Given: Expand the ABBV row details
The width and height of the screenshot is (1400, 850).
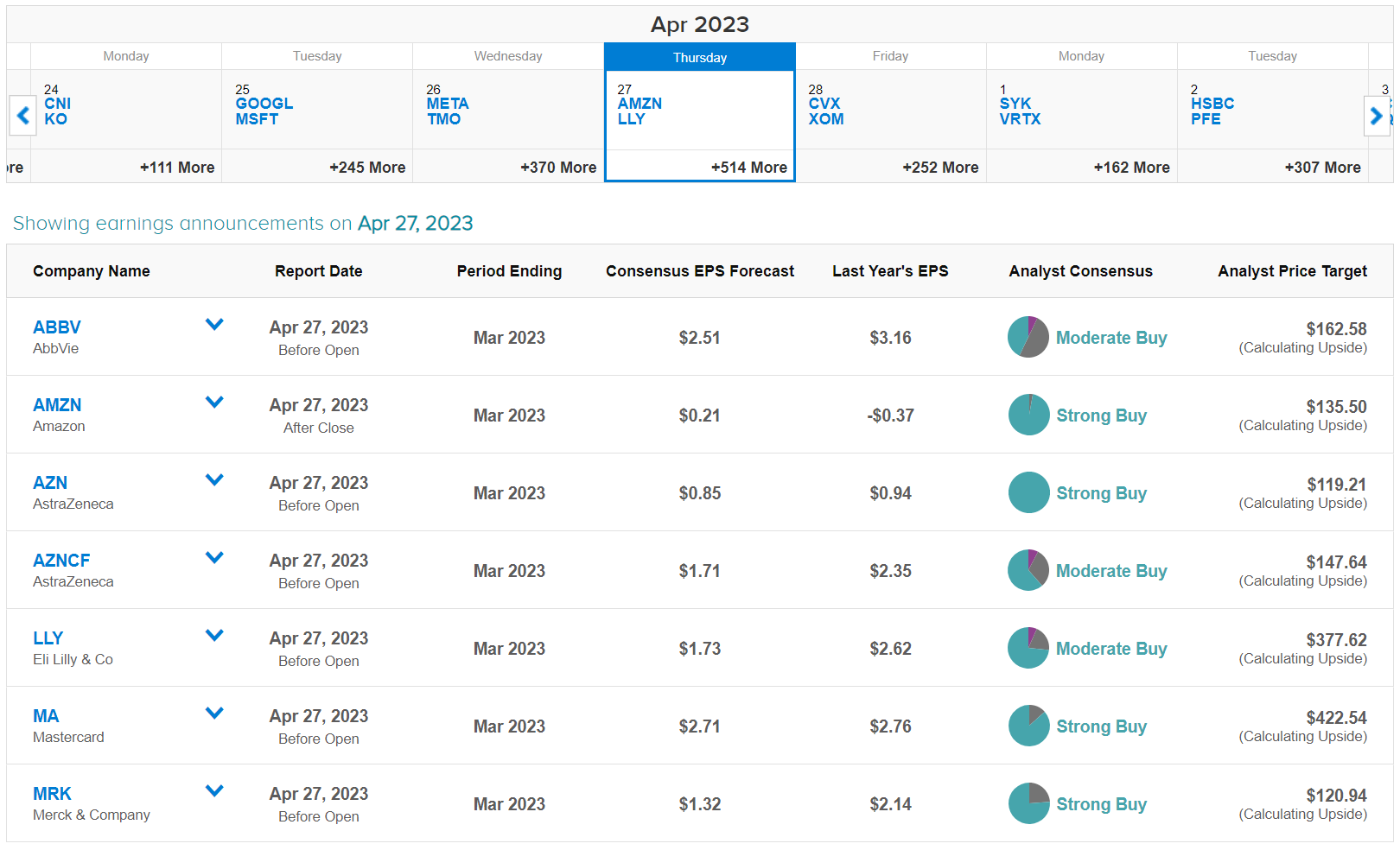Looking at the screenshot, I should [214, 325].
